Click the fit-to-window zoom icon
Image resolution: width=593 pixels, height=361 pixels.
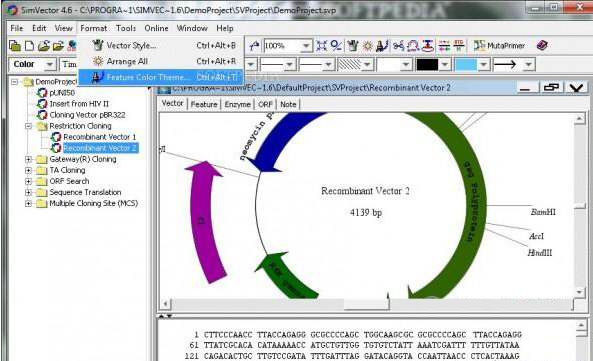[321, 46]
